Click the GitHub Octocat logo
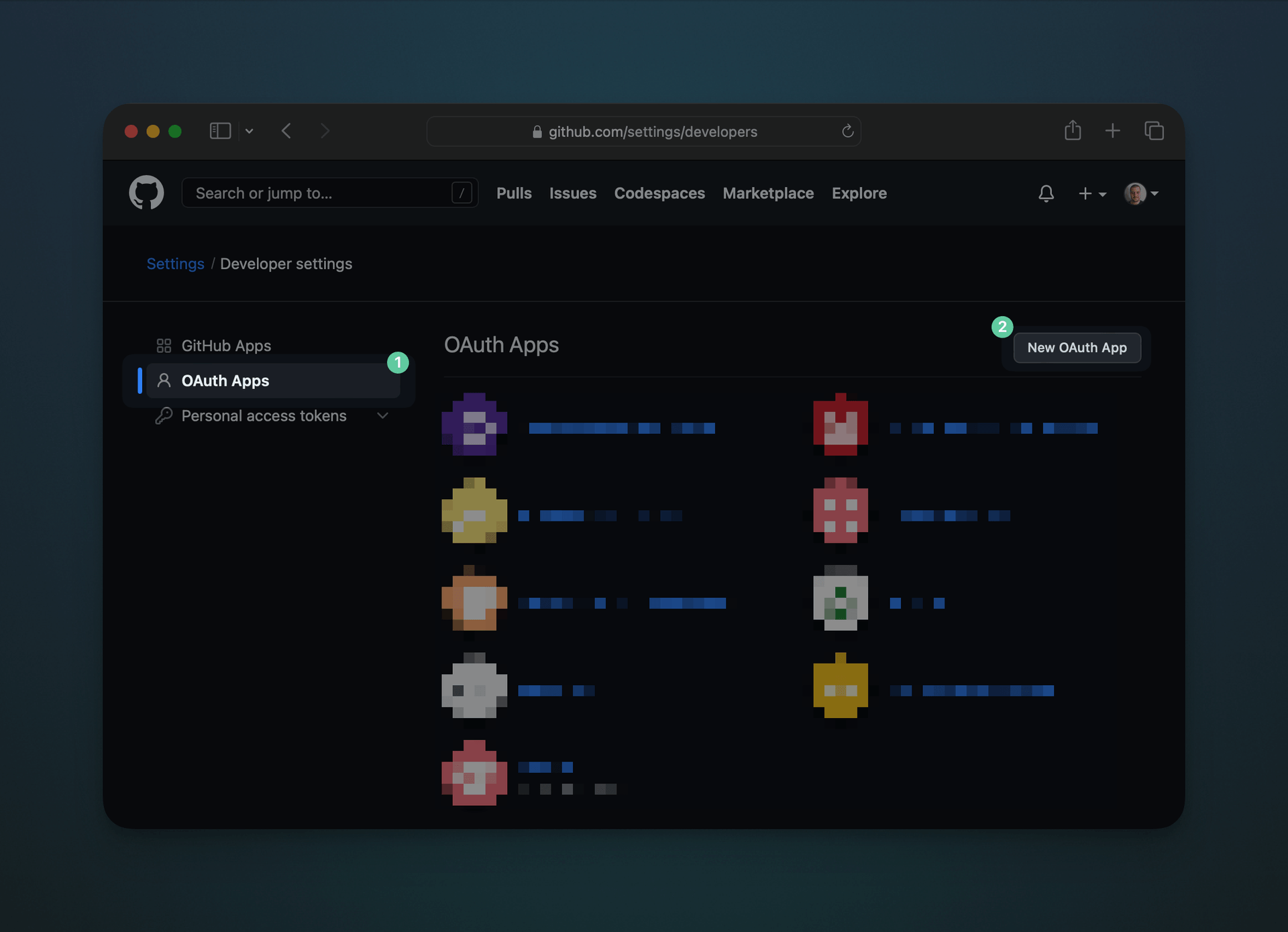This screenshot has width=1288, height=932. point(146,193)
